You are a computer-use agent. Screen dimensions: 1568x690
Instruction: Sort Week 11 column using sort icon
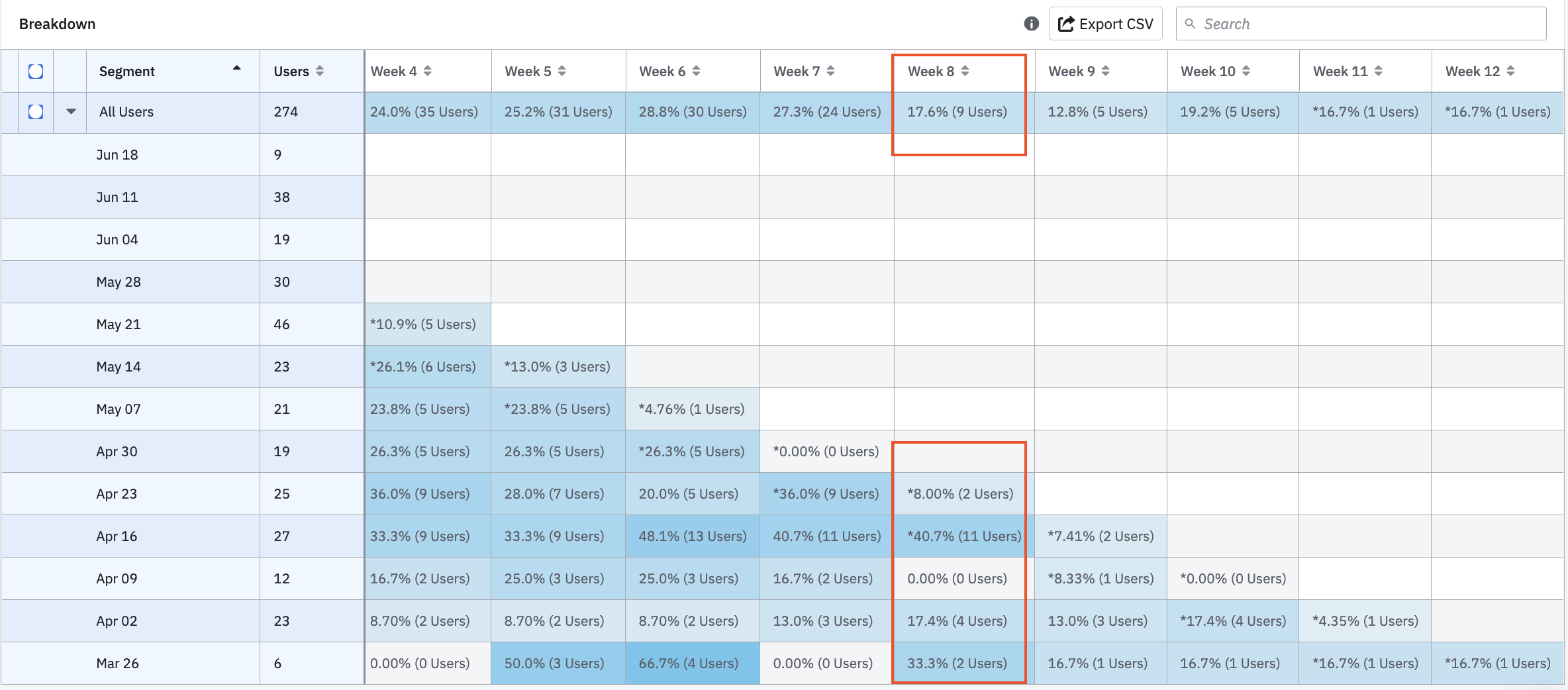click(1379, 71)
